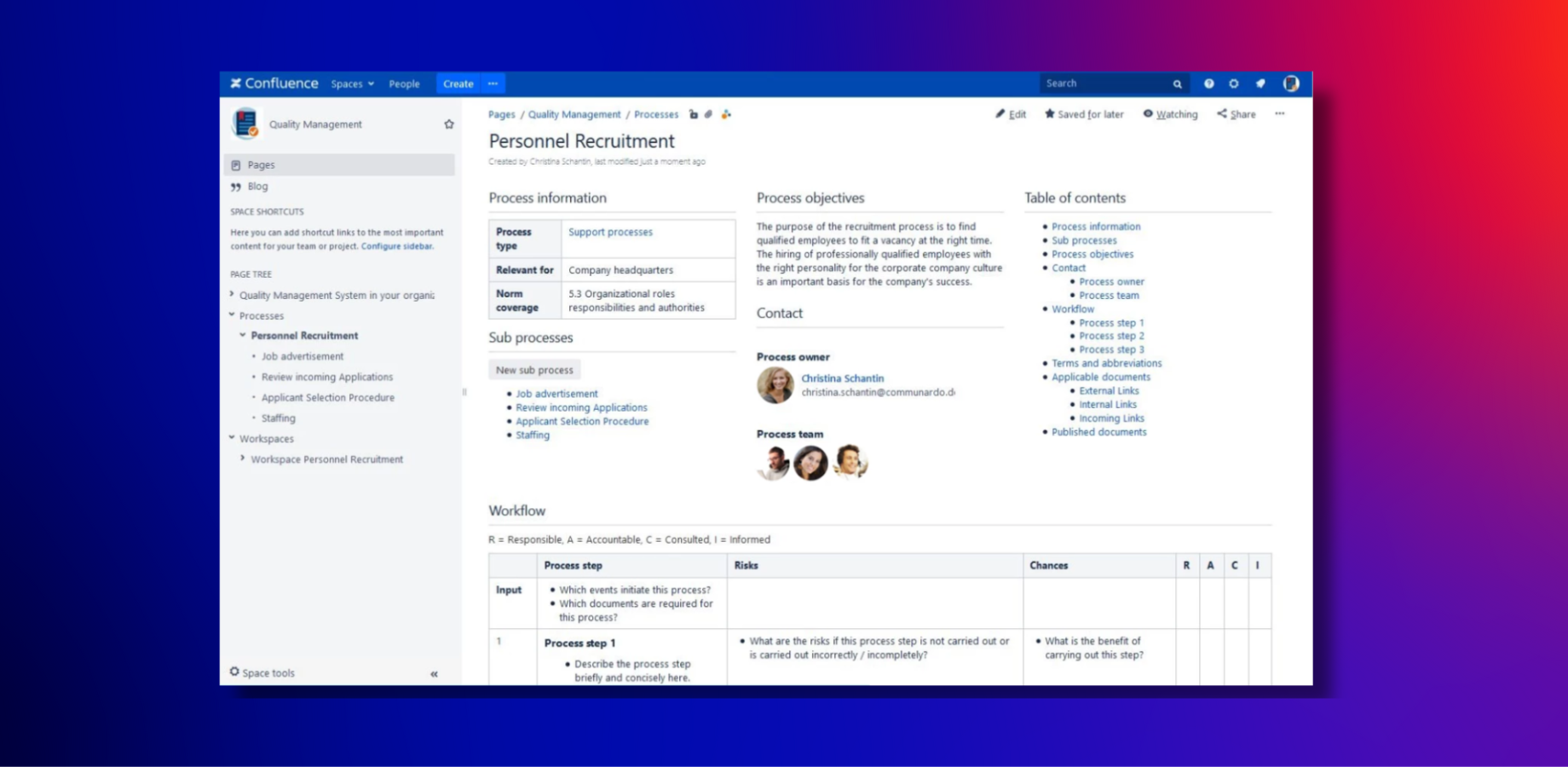The image size is (1568, 767).
Task: Open the notifications bell icon
Action: tap(1260, 84)
